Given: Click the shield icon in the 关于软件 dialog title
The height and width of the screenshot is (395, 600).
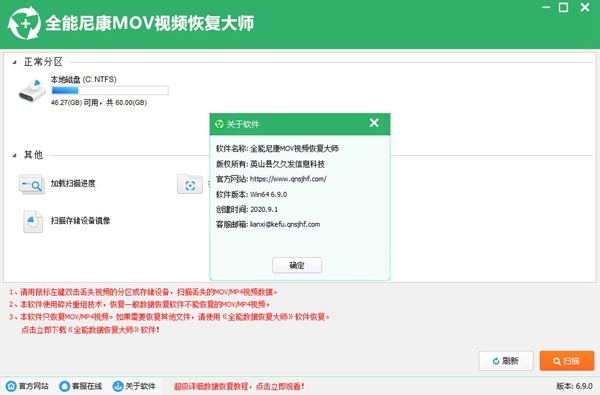Looking at the screenshot, I should pyautogui.click(x=219, y=124).
